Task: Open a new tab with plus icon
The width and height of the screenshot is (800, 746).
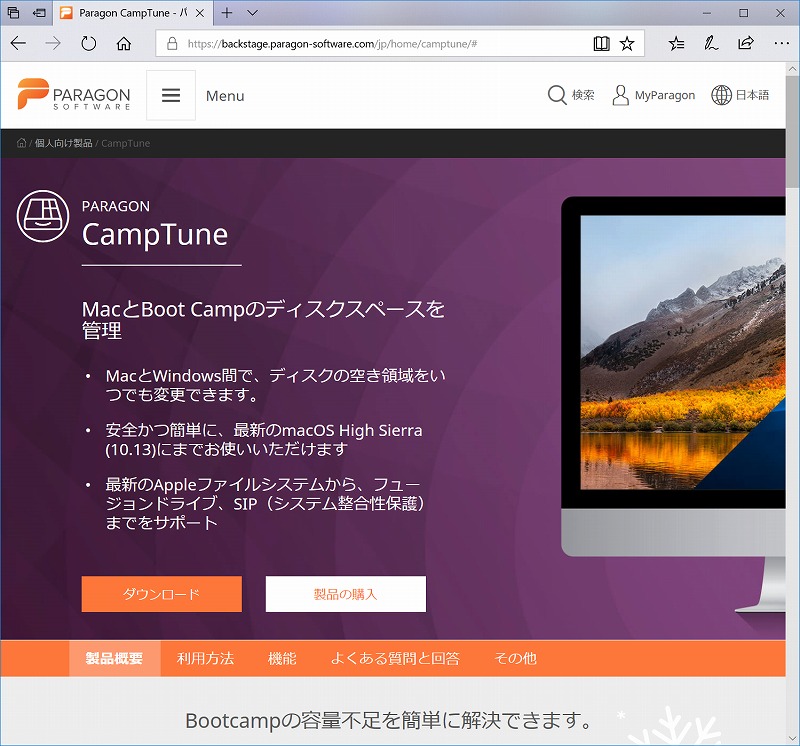Action: 227,13
